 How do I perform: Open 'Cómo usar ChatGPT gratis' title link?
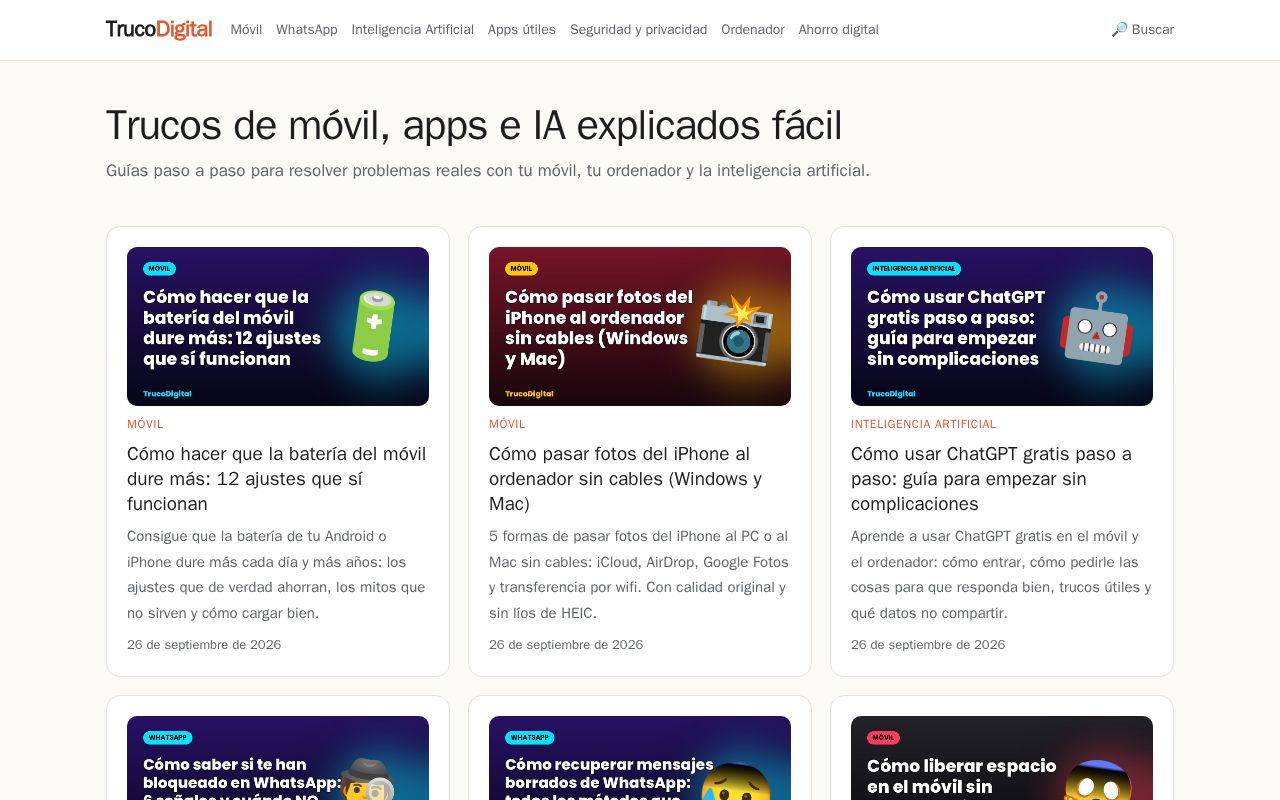click(x=992, y=479)
